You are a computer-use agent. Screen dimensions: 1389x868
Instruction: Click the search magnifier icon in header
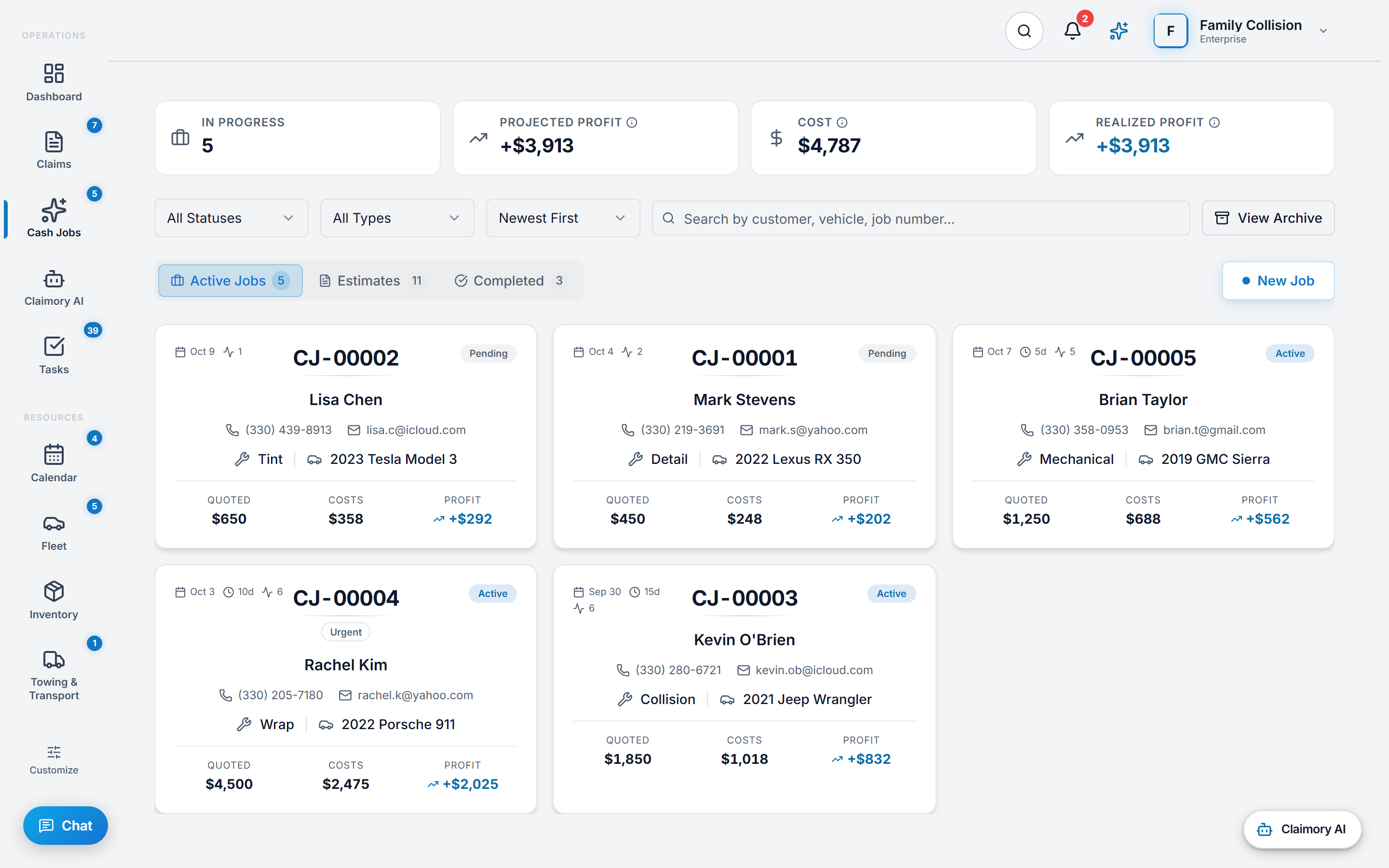click(1024, 31)
